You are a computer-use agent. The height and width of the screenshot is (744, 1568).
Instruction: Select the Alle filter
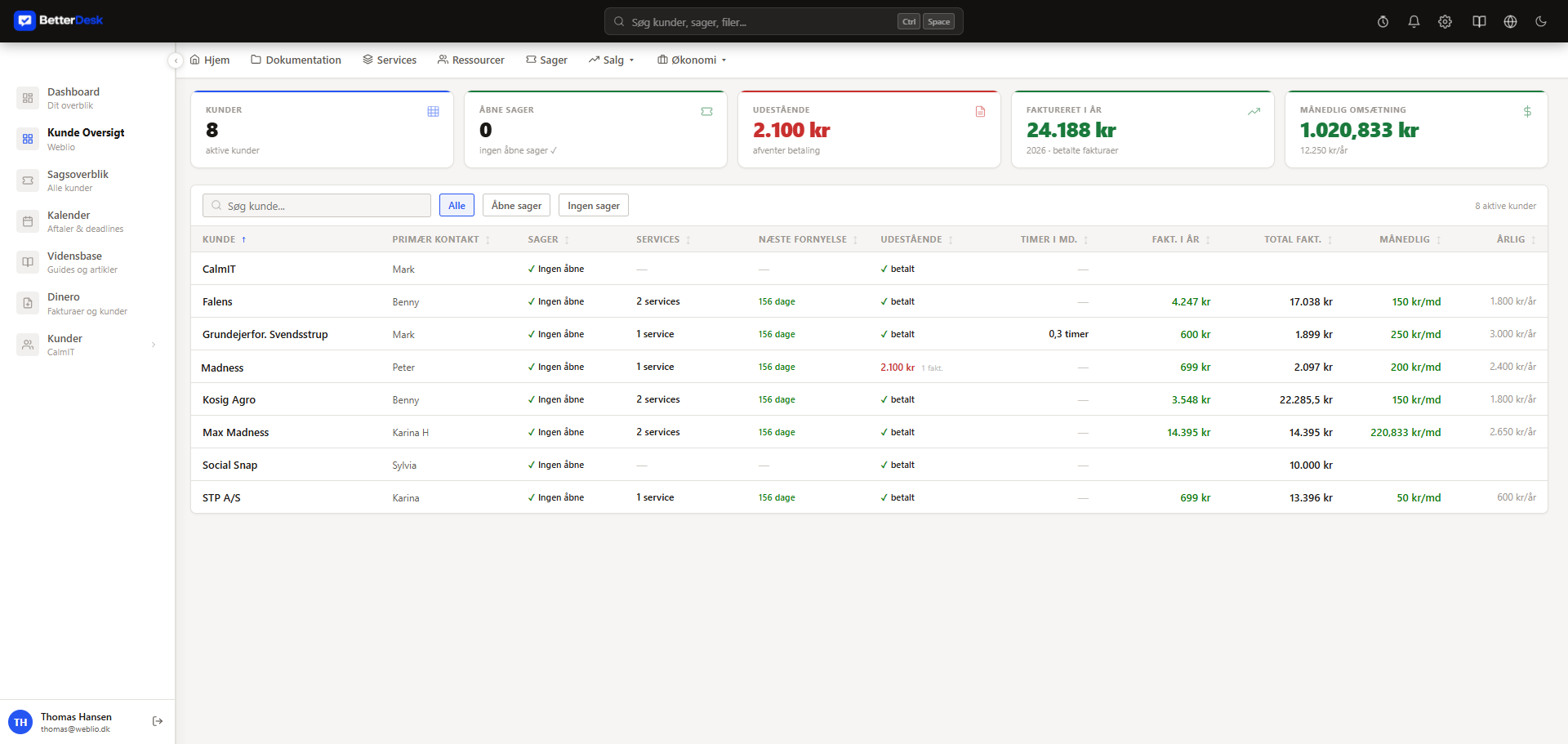(x=457, y=206)
